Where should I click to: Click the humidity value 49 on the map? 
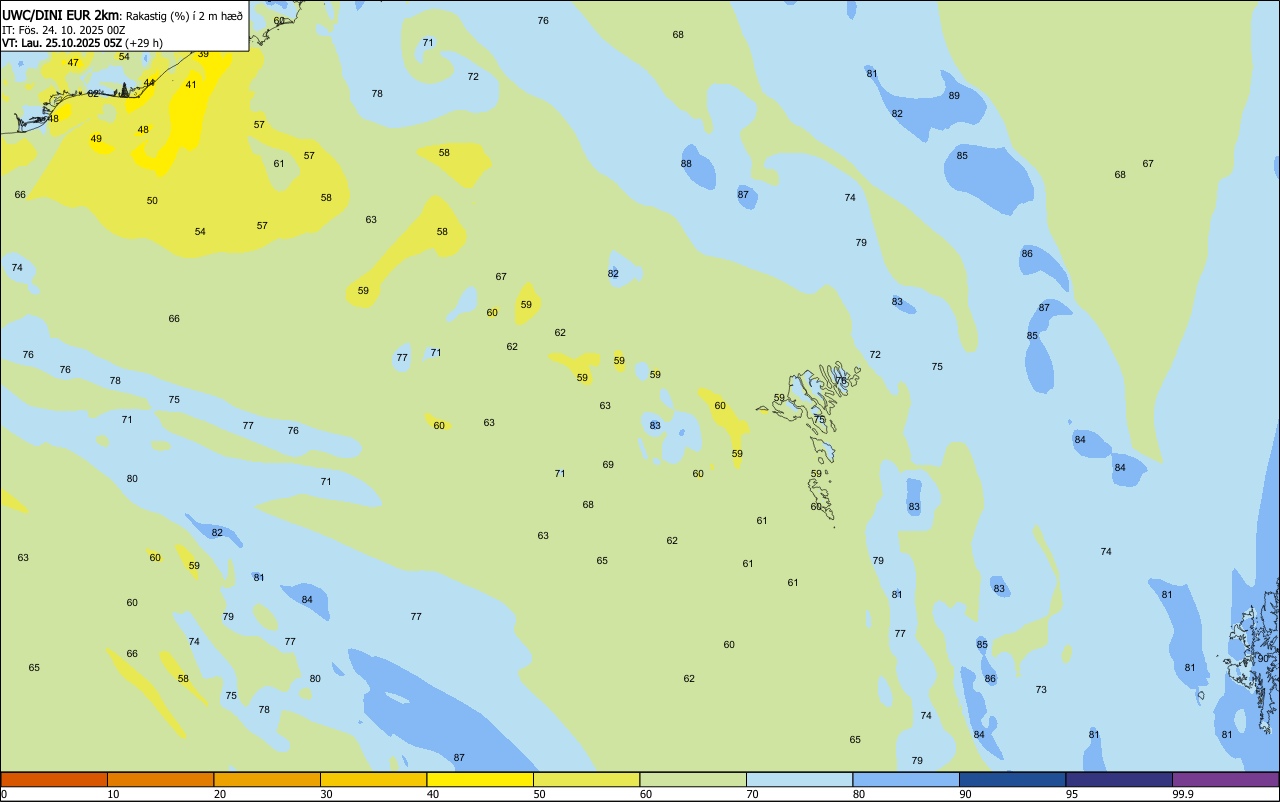[x=96, y=139]
